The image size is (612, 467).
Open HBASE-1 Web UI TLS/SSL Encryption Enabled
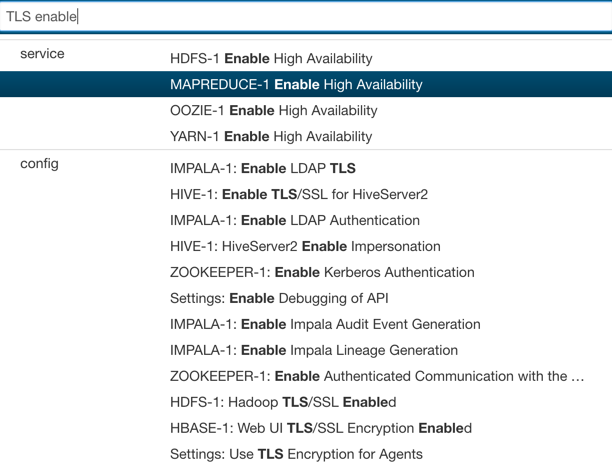click(x=320, y=429)
